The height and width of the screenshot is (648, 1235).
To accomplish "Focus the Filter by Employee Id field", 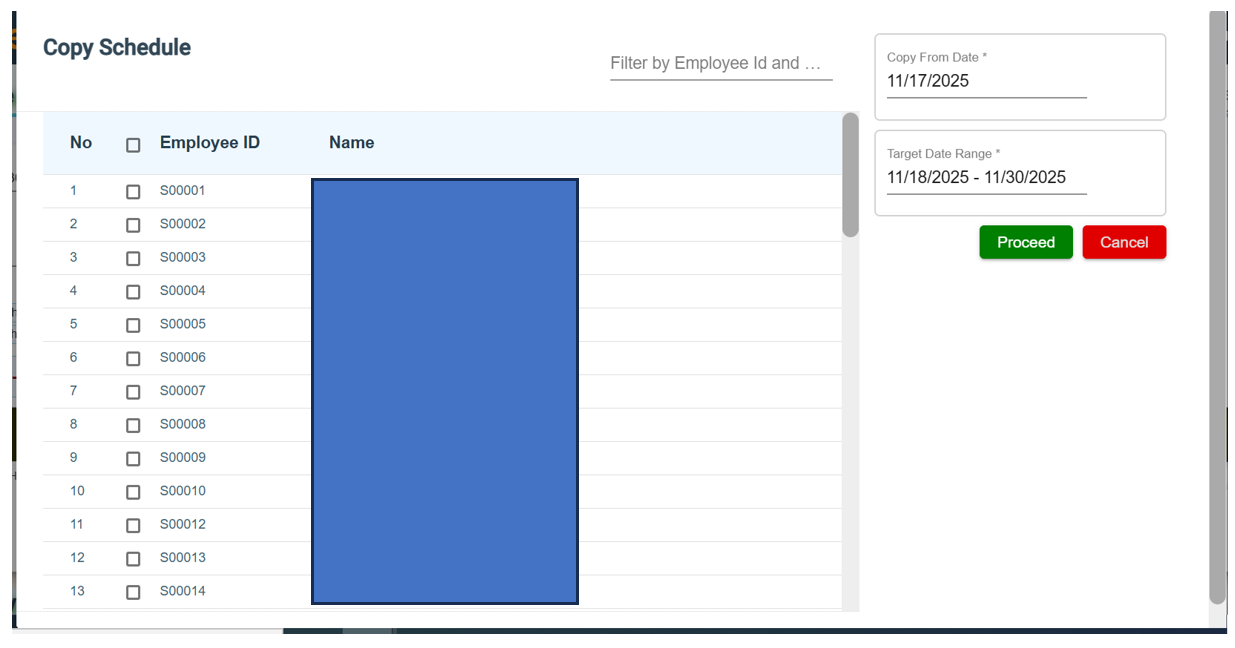I will [720, 63].
